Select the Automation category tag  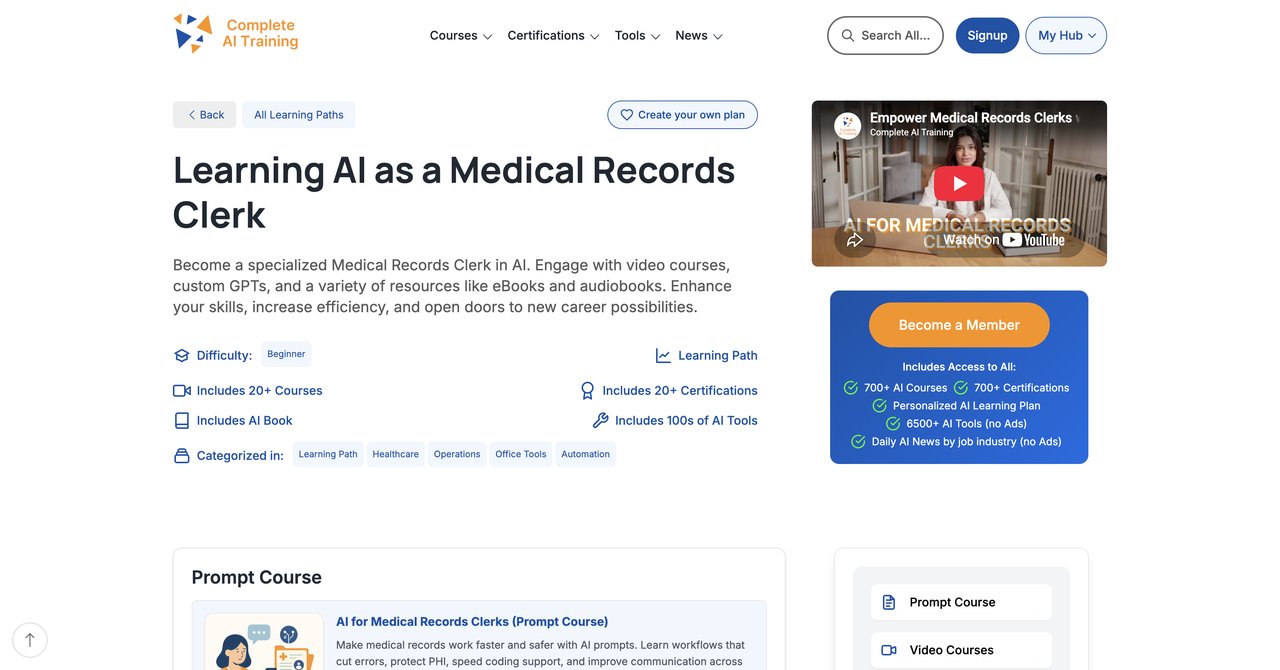click(x=585, y=454)
